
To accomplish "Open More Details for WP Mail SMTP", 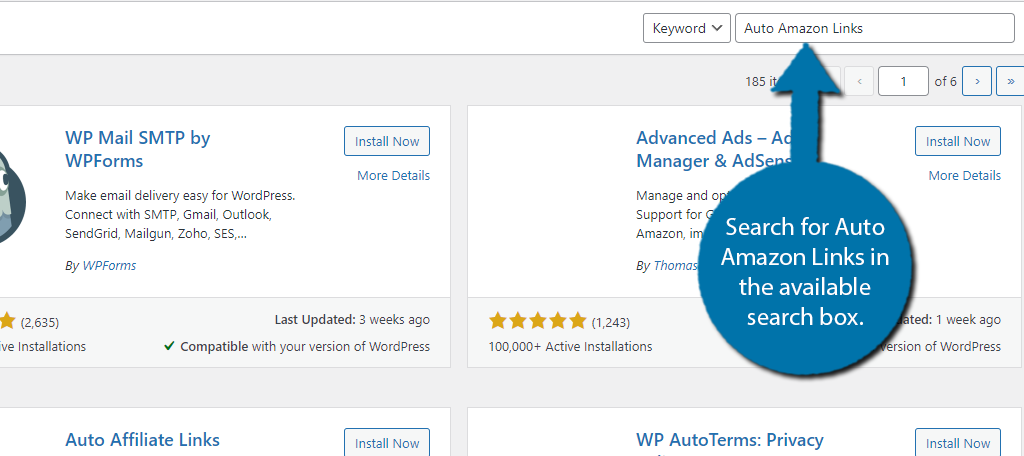I will coord(393,175).
